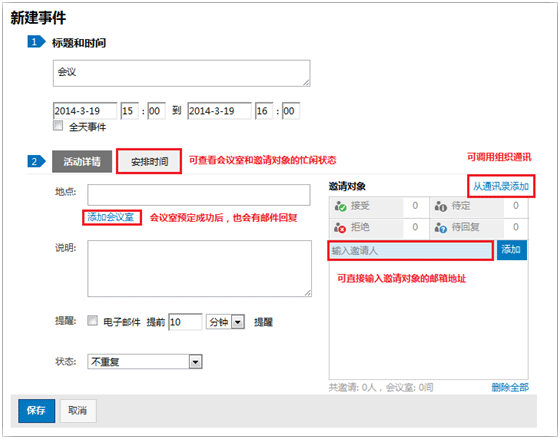Open 从通讯录添加 address book link
The height and width of the screenshot is (439, 560).
pyautogui.click(x=501, y=186)
